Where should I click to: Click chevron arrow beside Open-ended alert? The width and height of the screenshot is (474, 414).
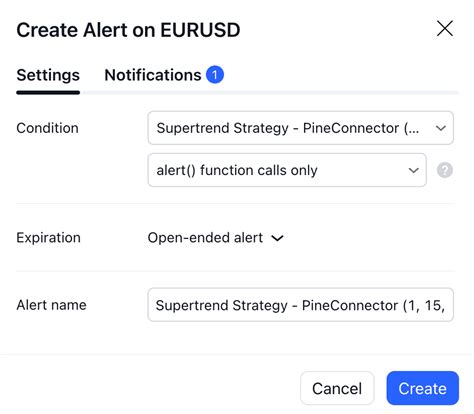pos(277,238)
